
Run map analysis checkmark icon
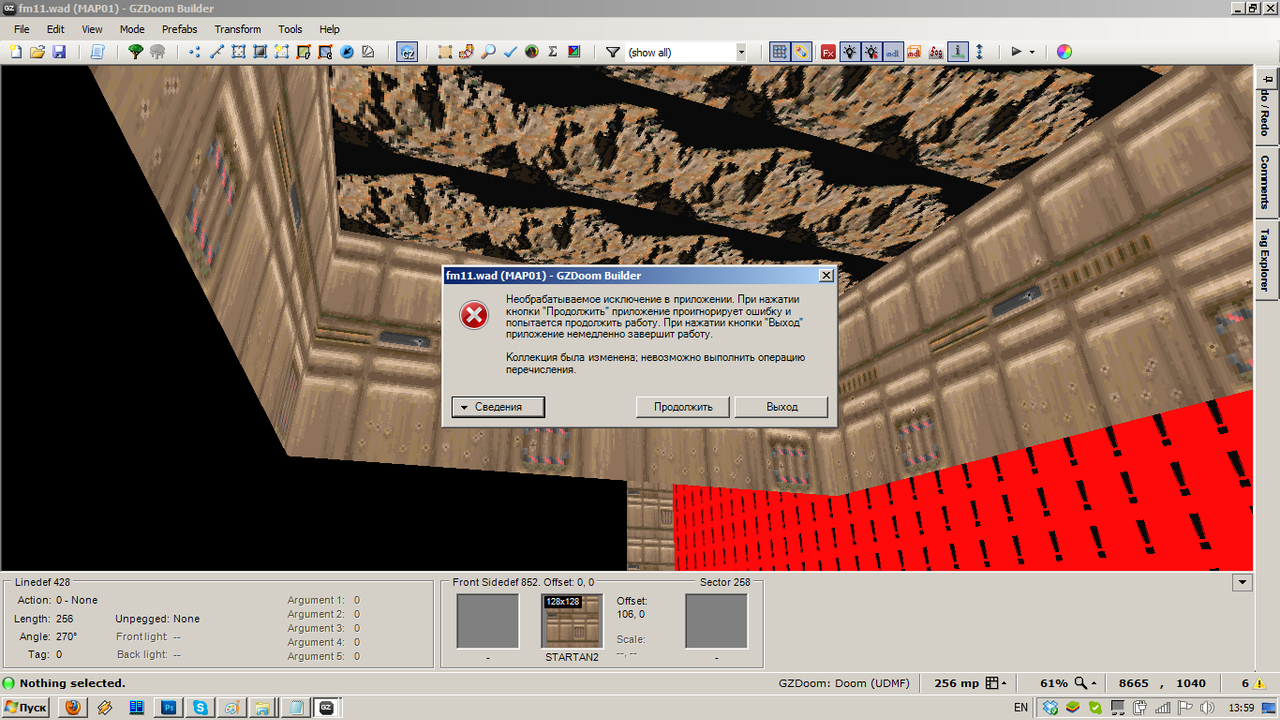pos(510,52)
